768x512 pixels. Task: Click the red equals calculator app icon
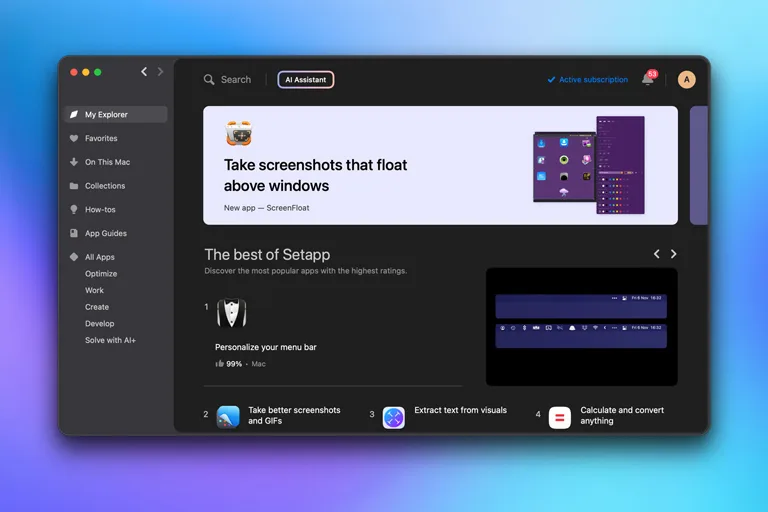[x=560, y=417]
